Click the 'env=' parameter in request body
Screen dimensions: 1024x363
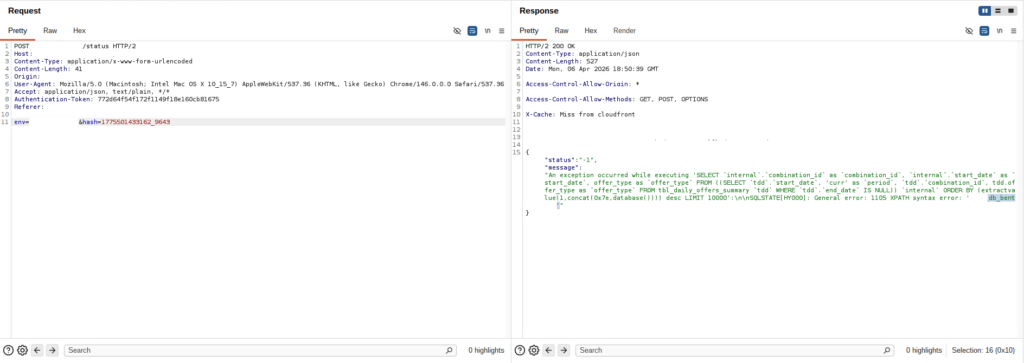pos(22,122)
